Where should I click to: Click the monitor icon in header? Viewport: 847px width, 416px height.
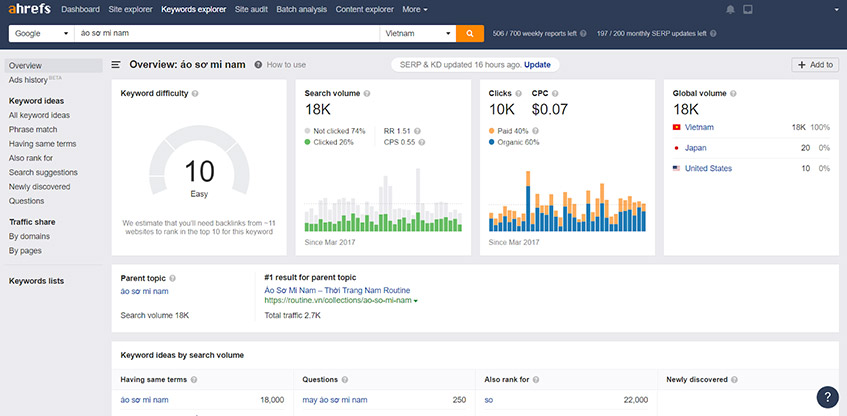pyautogui.click(x=748, y=9)
